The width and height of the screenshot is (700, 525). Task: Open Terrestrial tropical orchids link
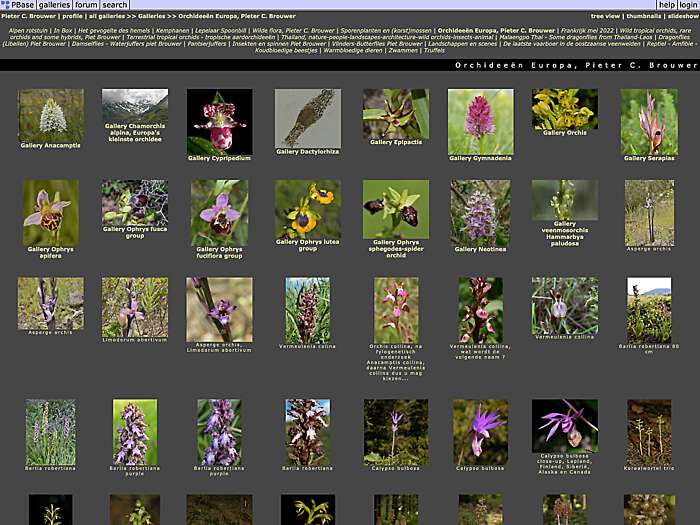(201, 38)
